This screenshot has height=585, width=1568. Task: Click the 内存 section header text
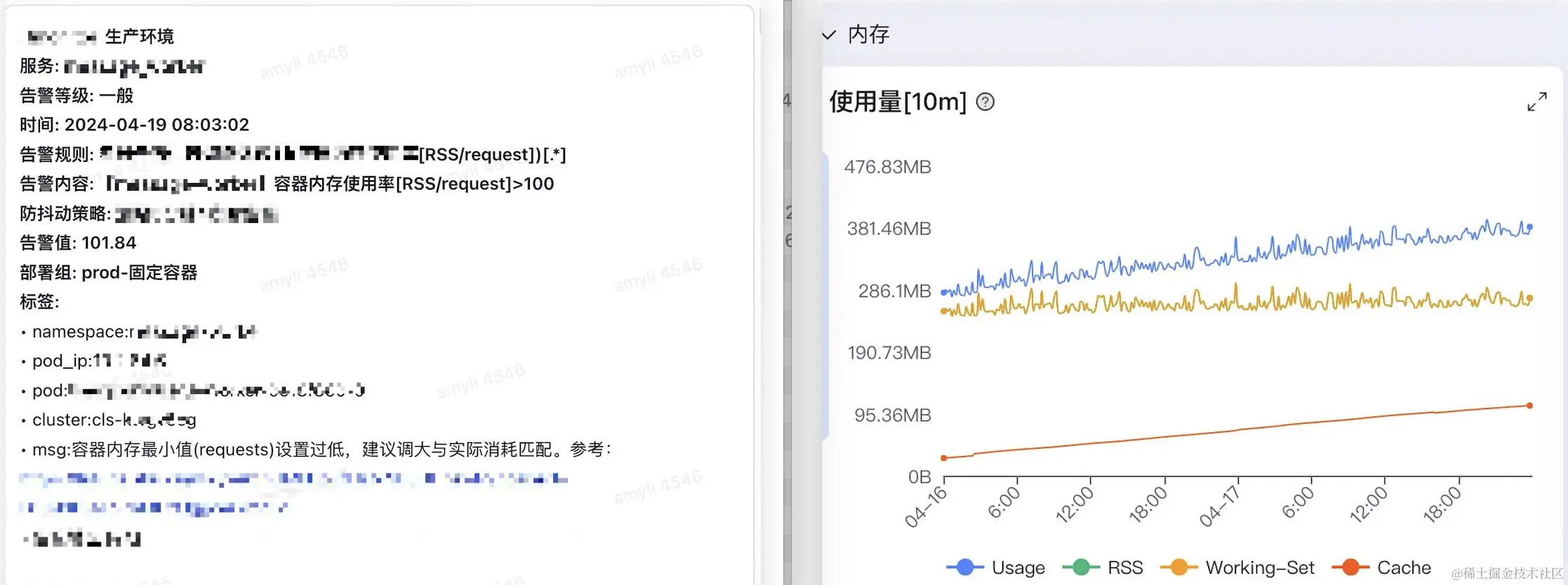[x=868, y=34]
